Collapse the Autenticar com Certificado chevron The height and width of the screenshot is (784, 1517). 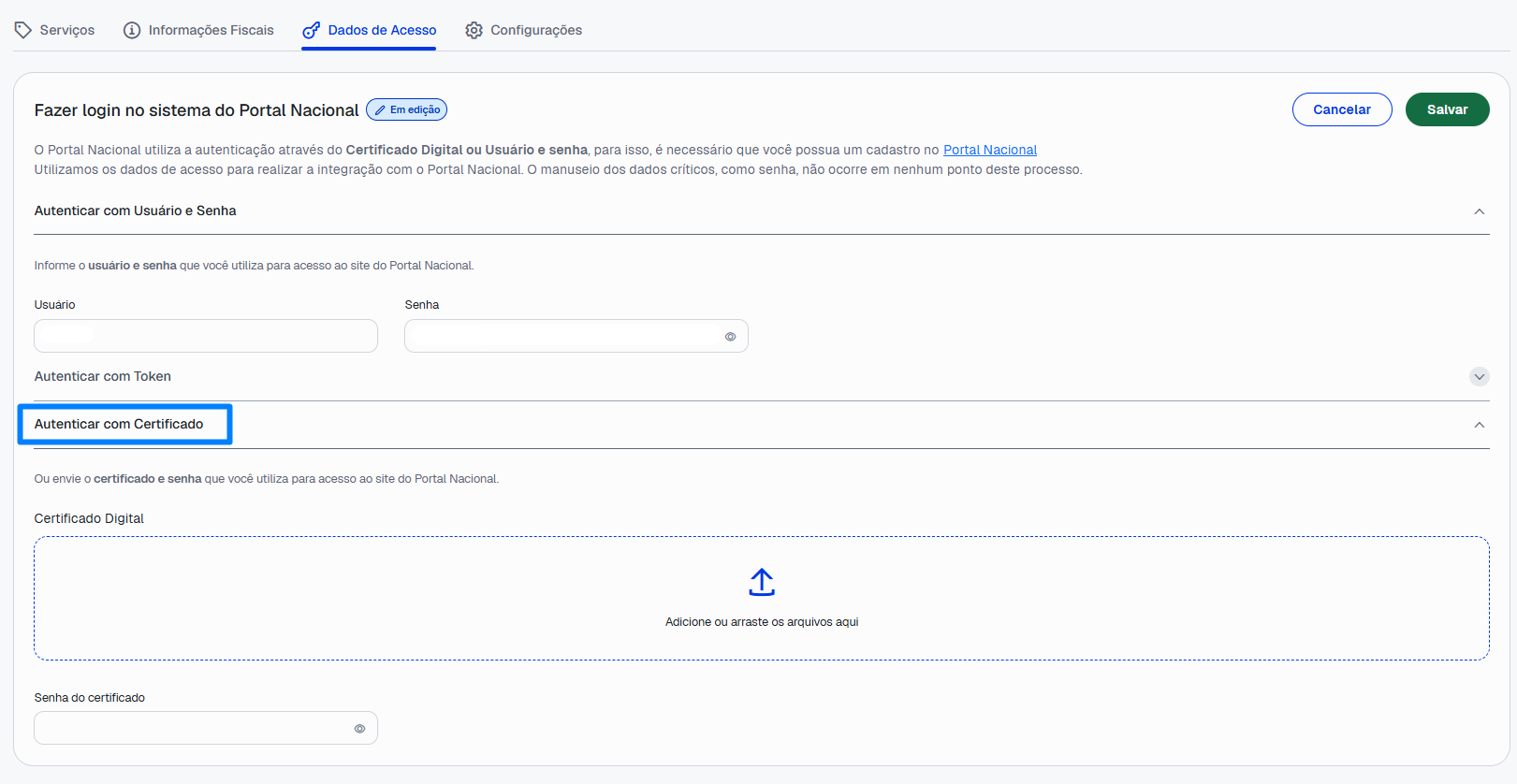1480,425
